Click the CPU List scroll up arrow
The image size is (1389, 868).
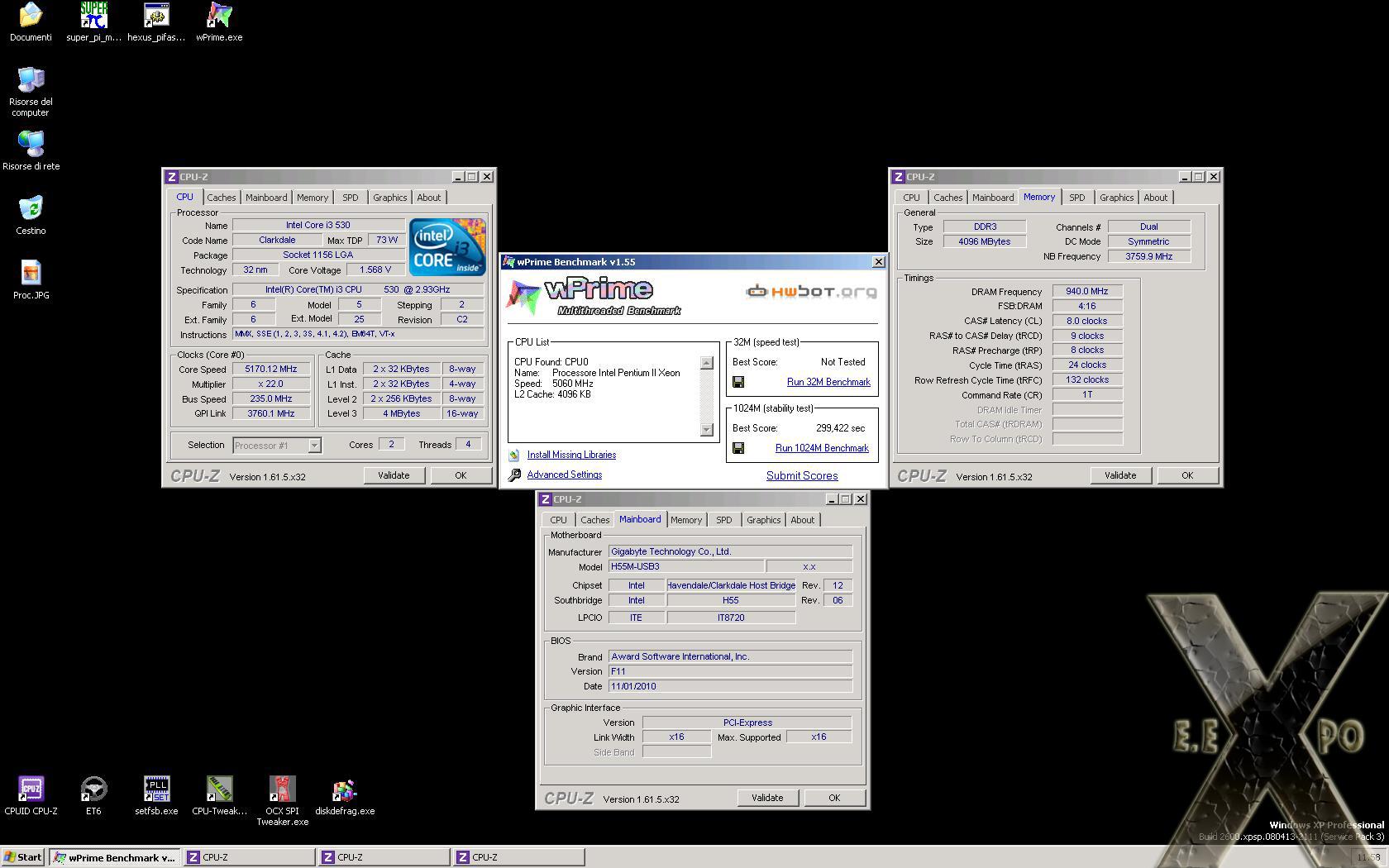[706, 363]
